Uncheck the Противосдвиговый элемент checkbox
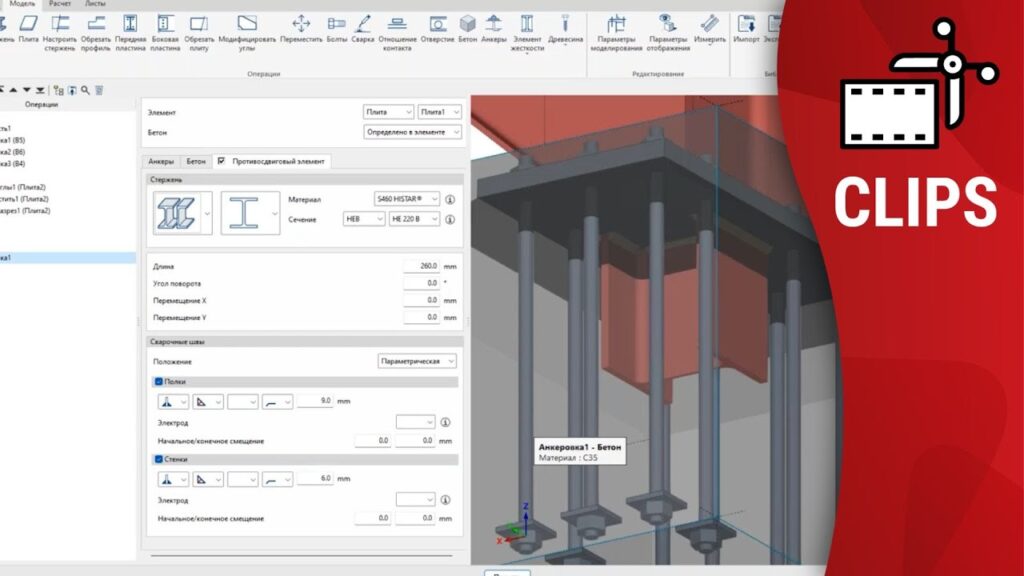 coord(221,161)
